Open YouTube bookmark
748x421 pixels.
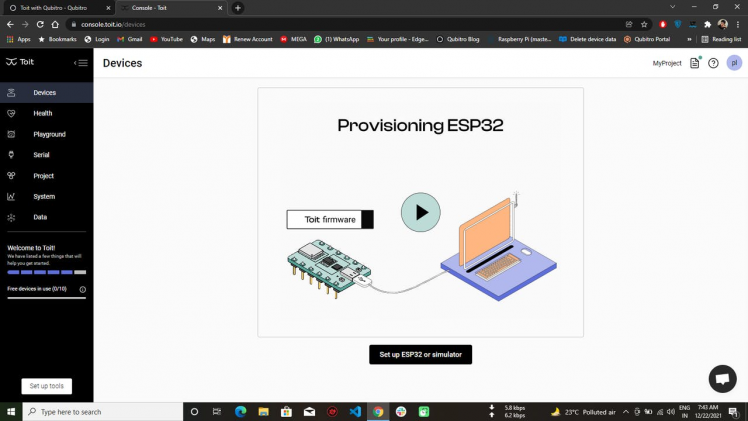tap(166, 39)
